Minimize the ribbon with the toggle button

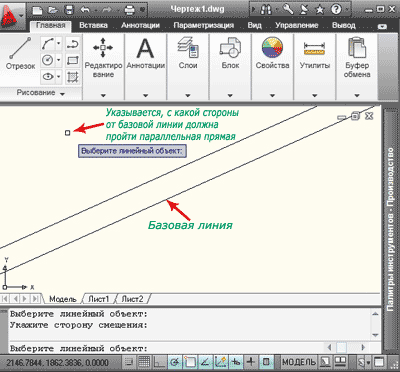[382, 26]
